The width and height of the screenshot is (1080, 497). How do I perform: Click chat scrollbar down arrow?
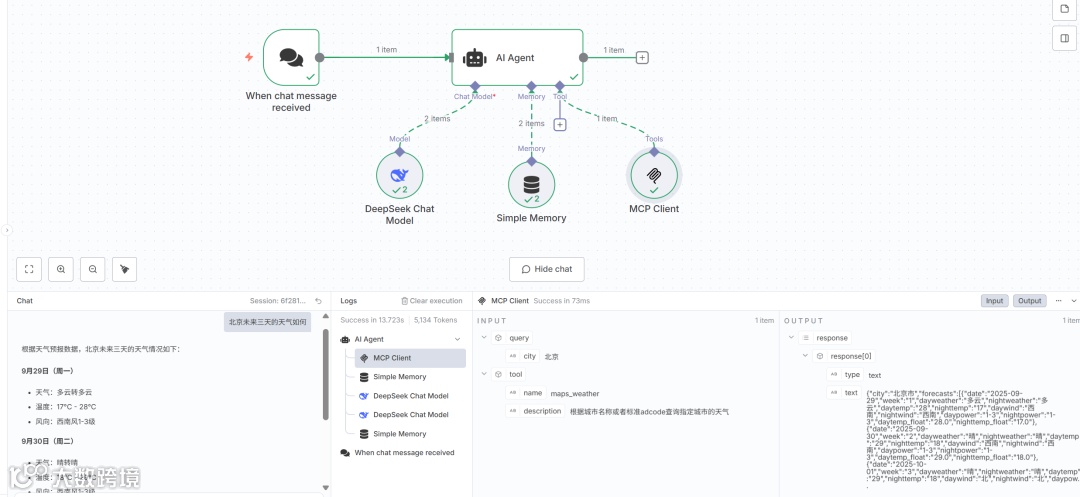326,489
